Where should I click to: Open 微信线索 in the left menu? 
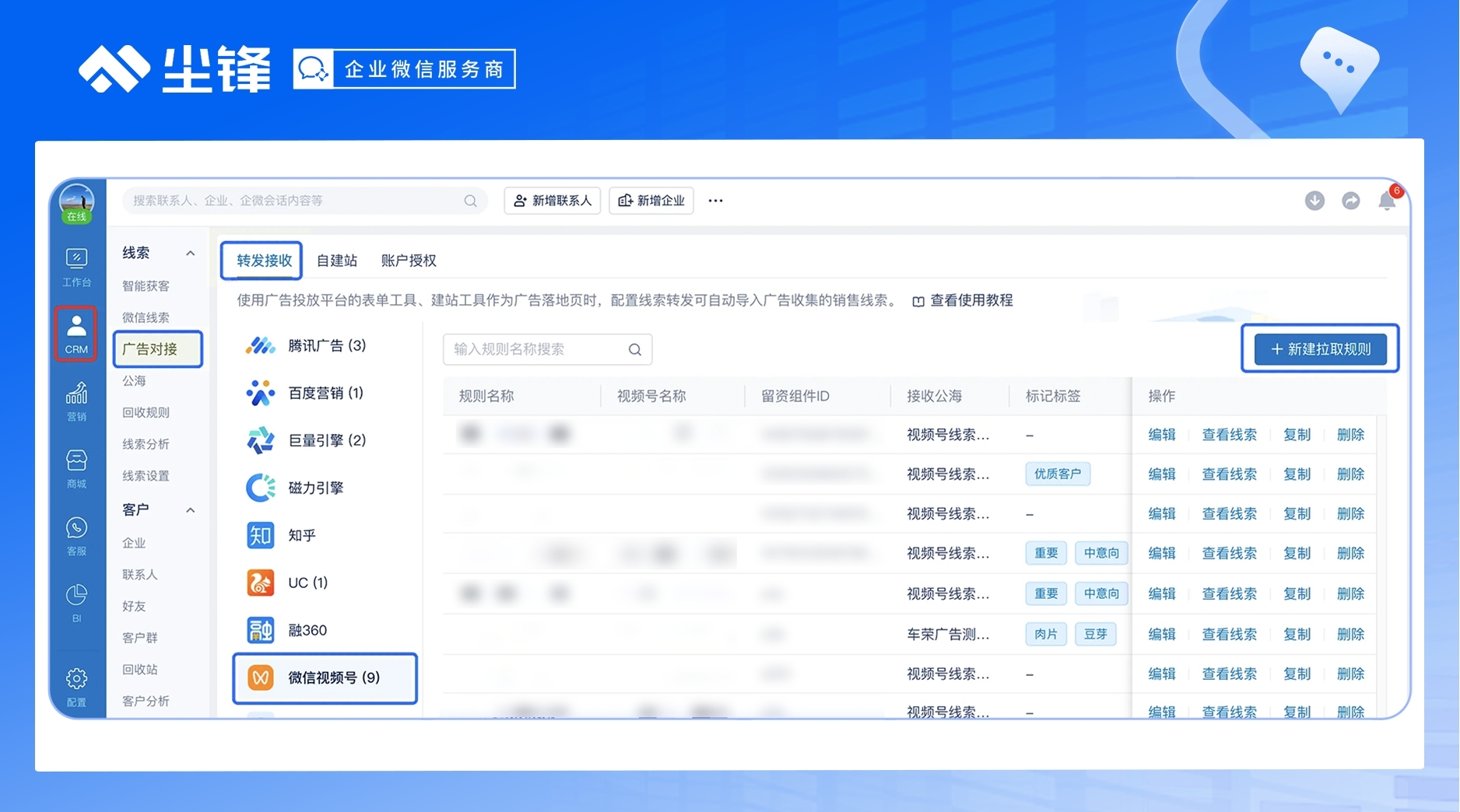point(146,317)
